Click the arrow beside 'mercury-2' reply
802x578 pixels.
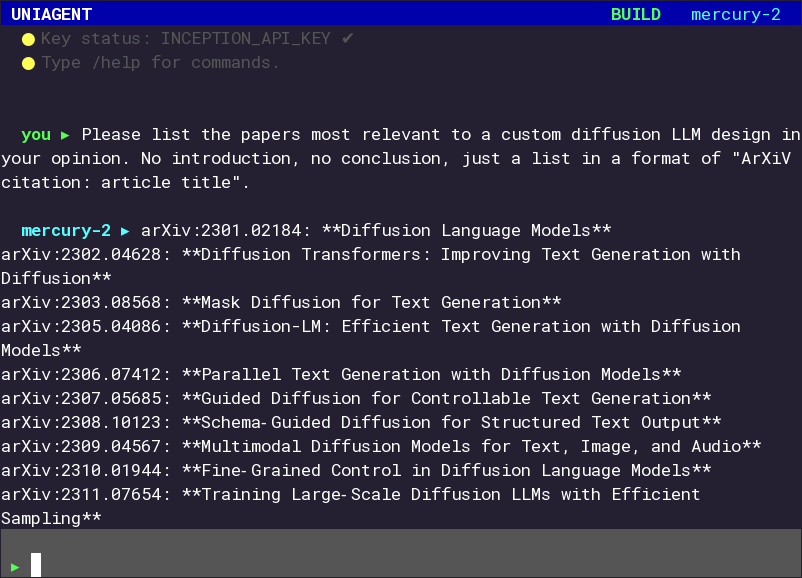pyautogui.click(x=124, y=230)
